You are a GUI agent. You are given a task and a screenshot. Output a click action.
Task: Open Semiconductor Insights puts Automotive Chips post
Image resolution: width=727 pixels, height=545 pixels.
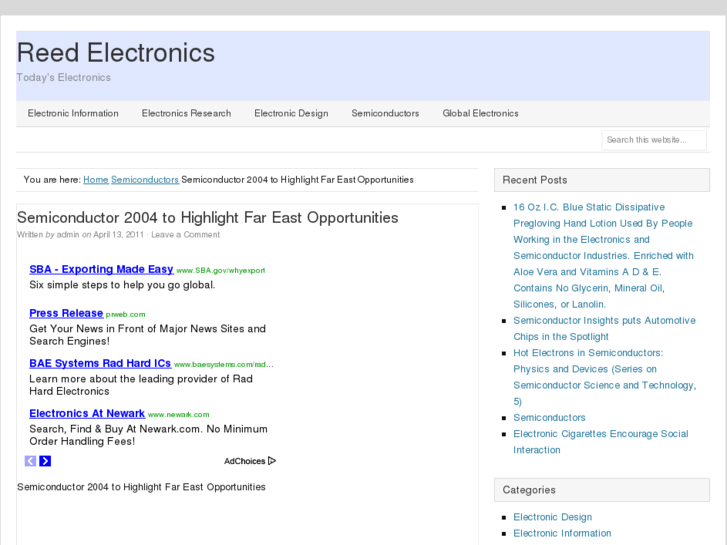tap(604, 328)
